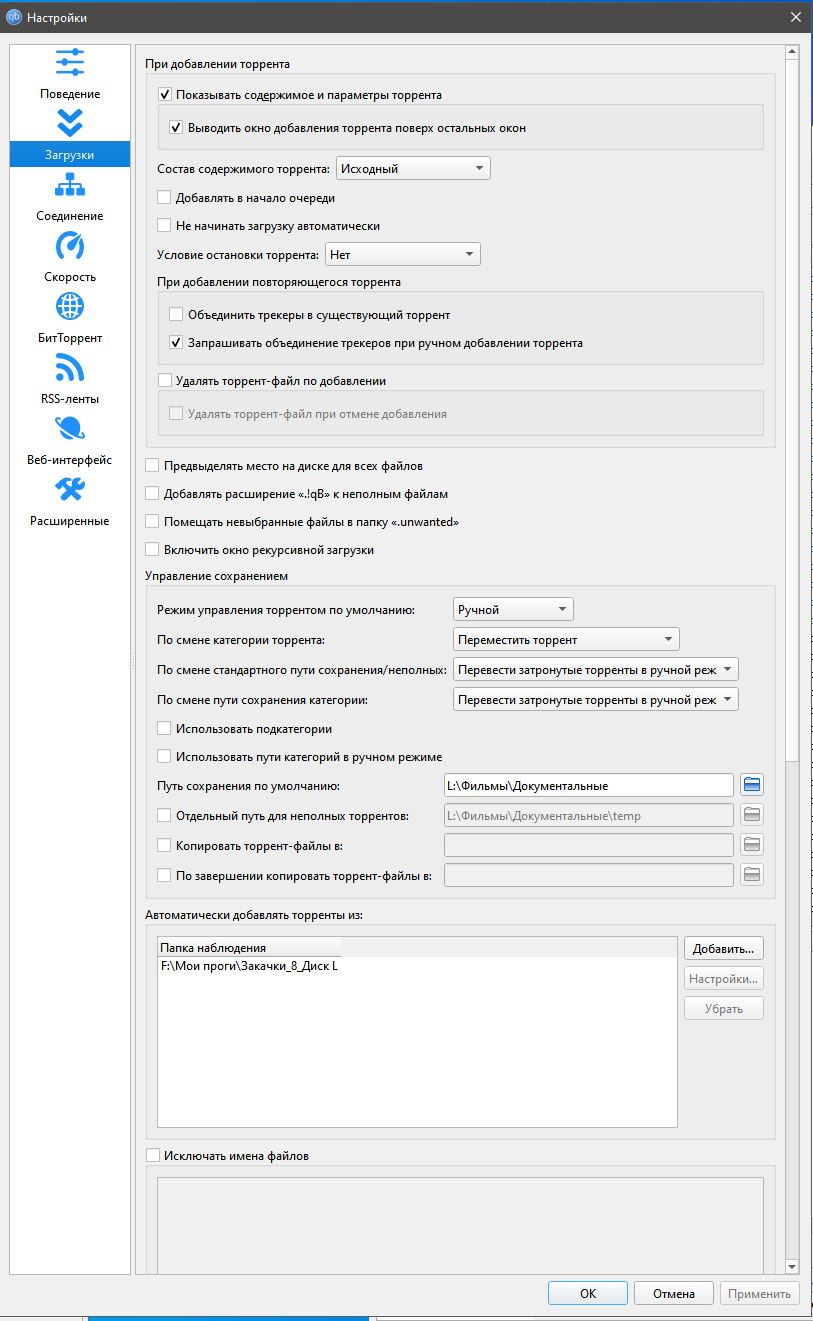Click the Добавить... button

point(723,948)
